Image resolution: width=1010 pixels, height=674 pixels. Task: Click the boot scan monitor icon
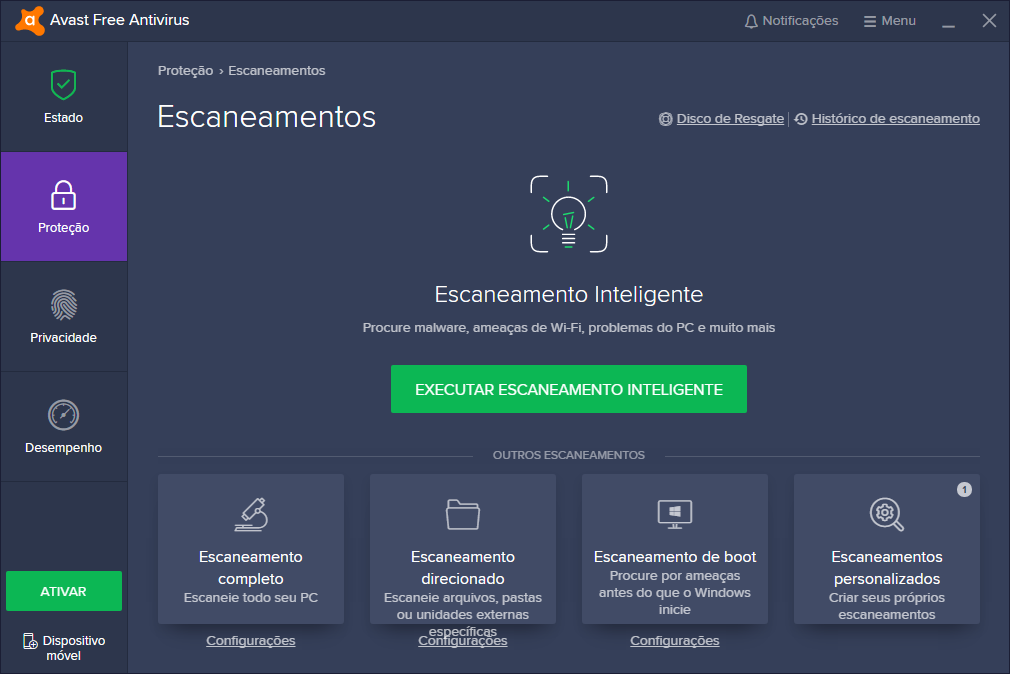click(674, 514)
